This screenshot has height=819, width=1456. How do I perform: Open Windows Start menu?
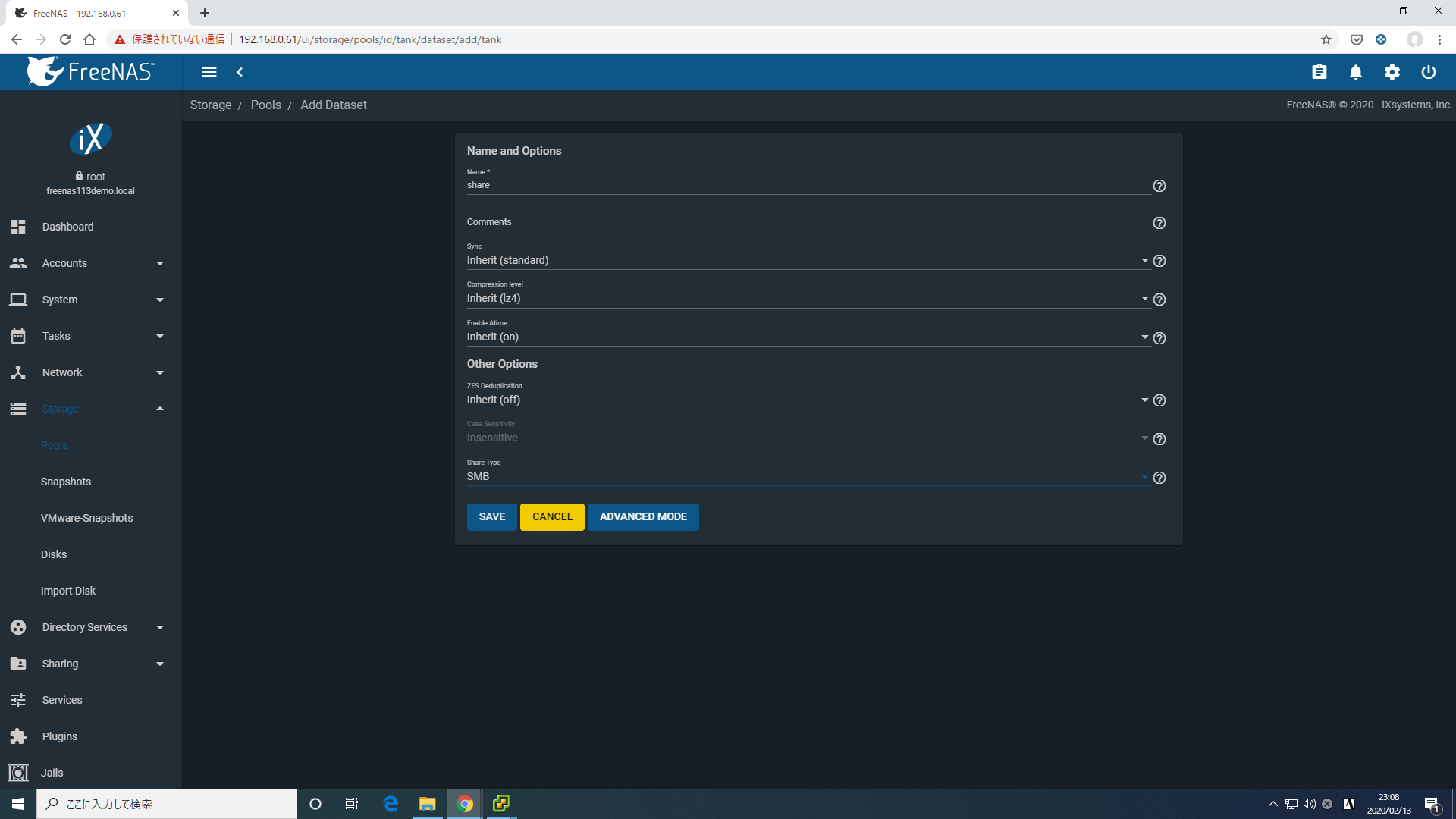tap(18, 804)
